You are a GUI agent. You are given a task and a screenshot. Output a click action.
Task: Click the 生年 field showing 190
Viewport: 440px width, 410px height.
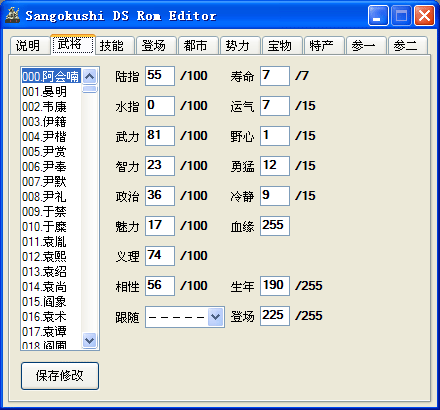(275, 286)
